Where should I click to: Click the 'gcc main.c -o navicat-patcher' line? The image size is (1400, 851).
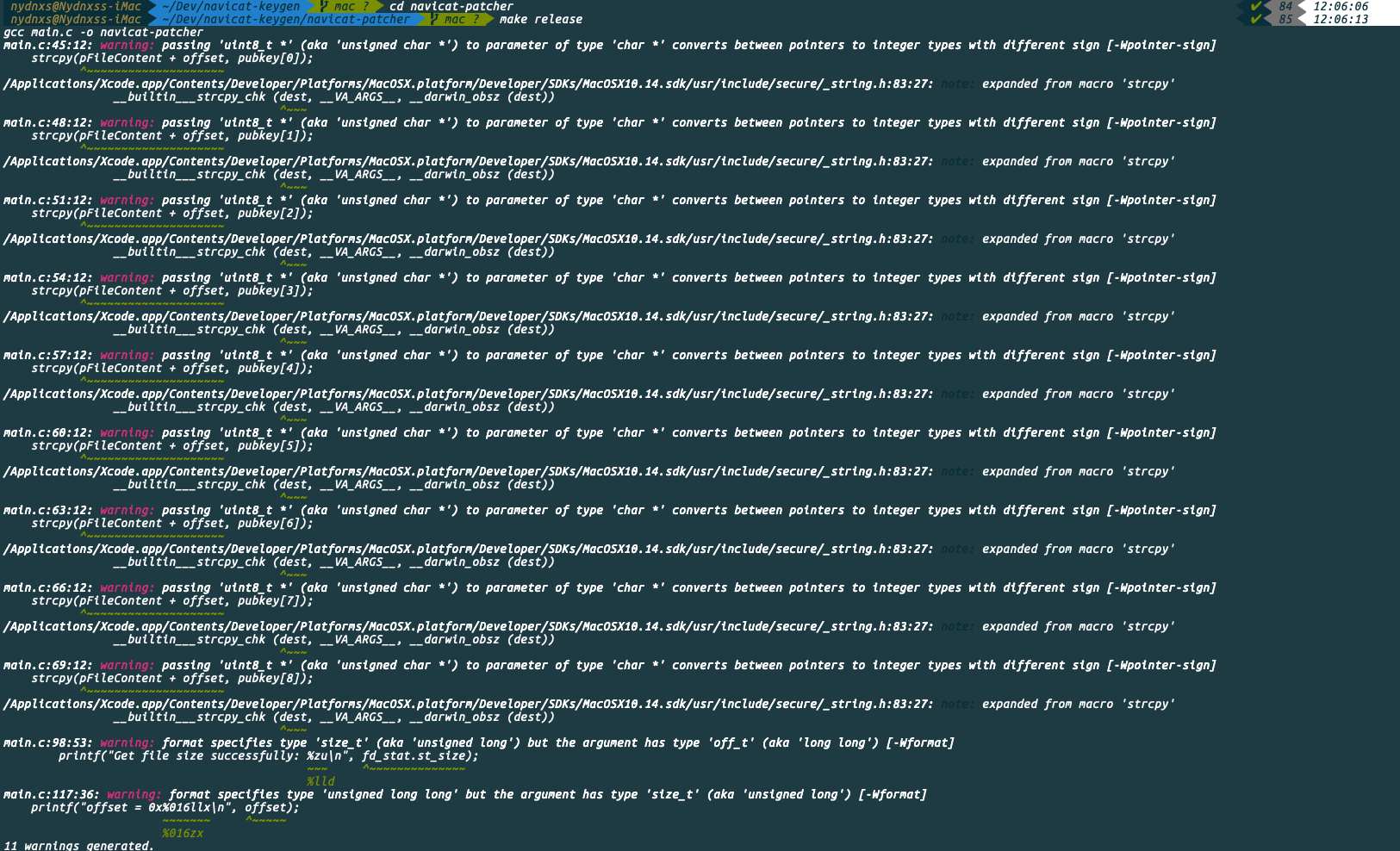point(103,32)
